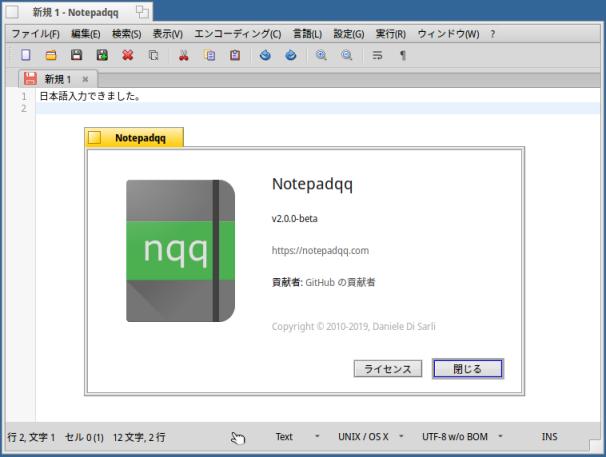Select the 新規 1 document tab

pyautogui.click(x=58, y=79)
